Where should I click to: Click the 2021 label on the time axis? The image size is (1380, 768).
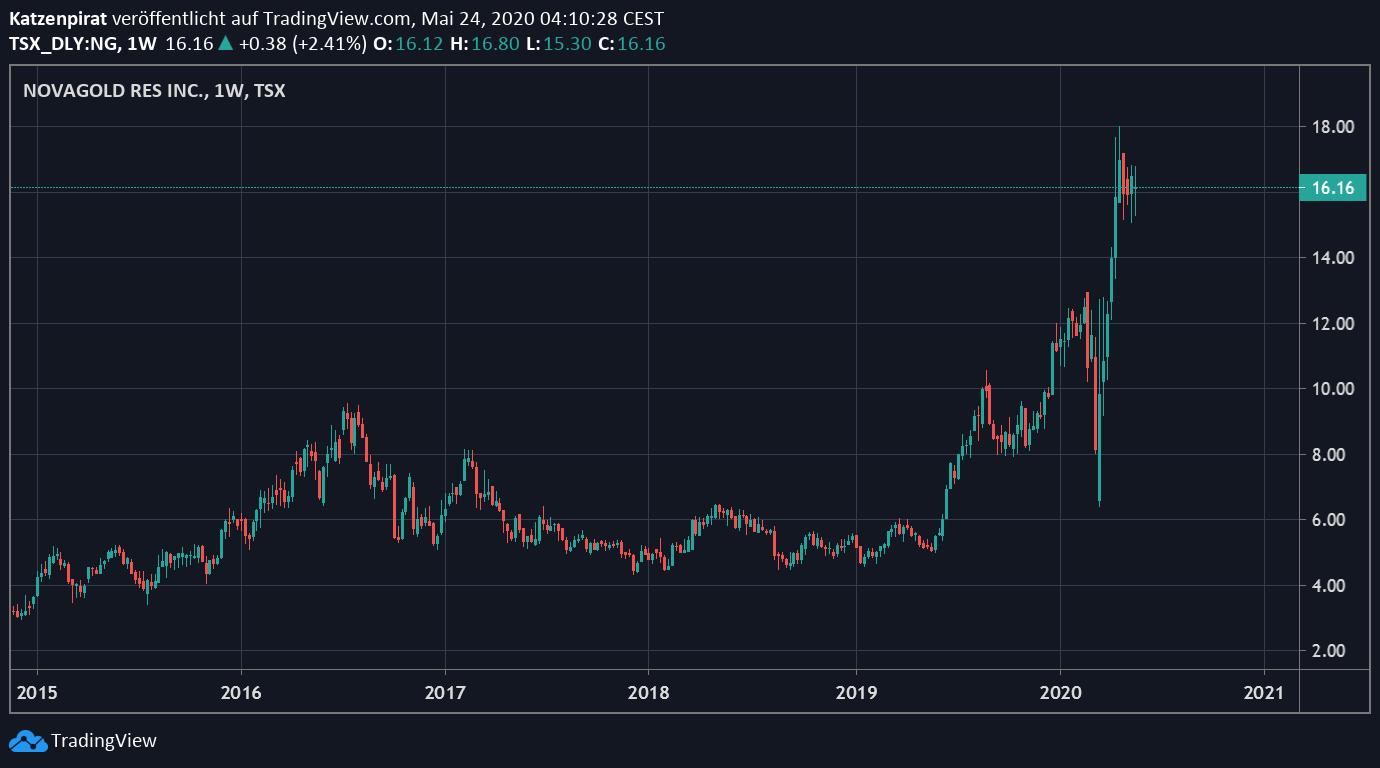click(1263, 692)
